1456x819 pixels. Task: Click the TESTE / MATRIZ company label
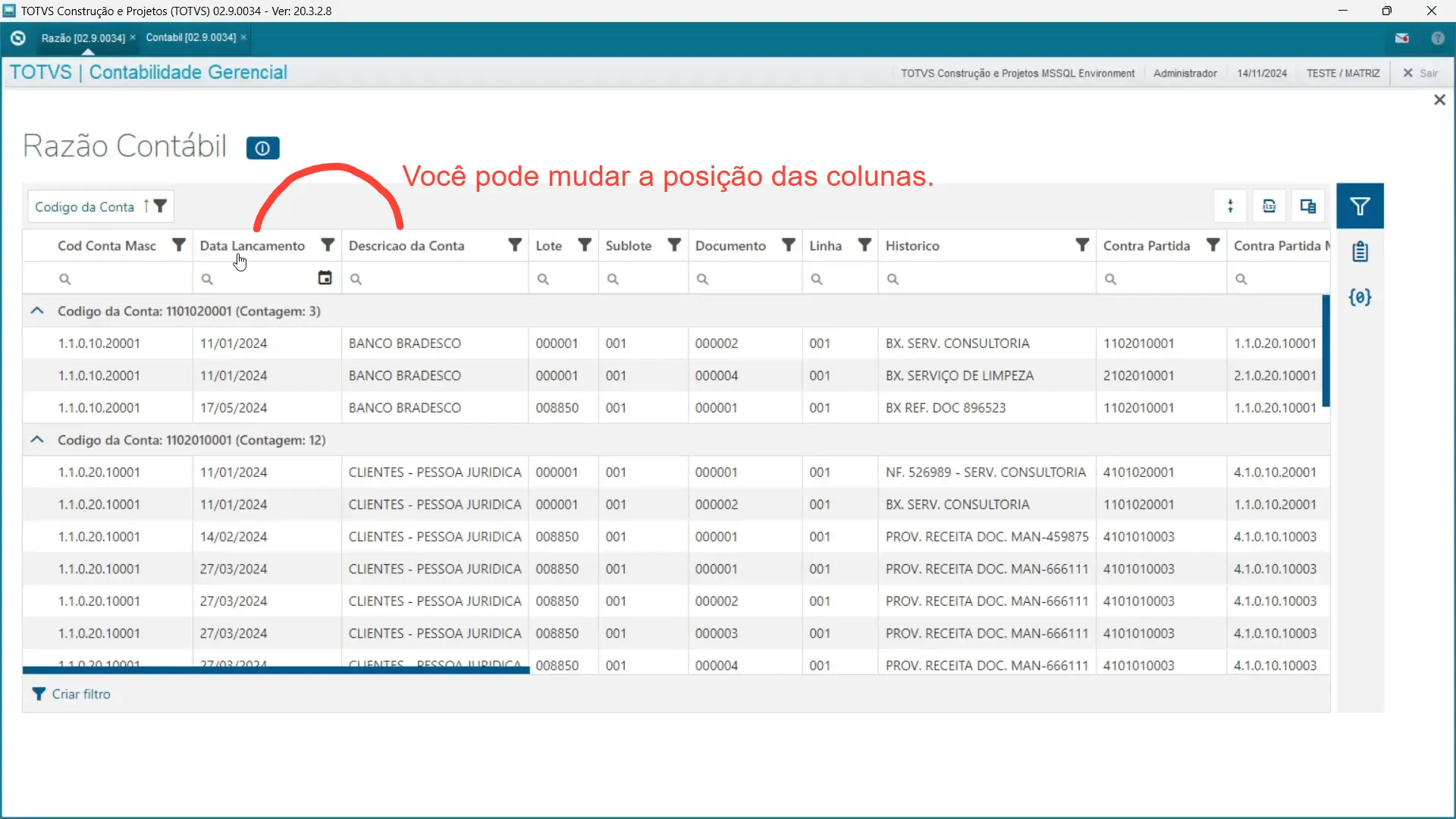tap(1343, 74)
